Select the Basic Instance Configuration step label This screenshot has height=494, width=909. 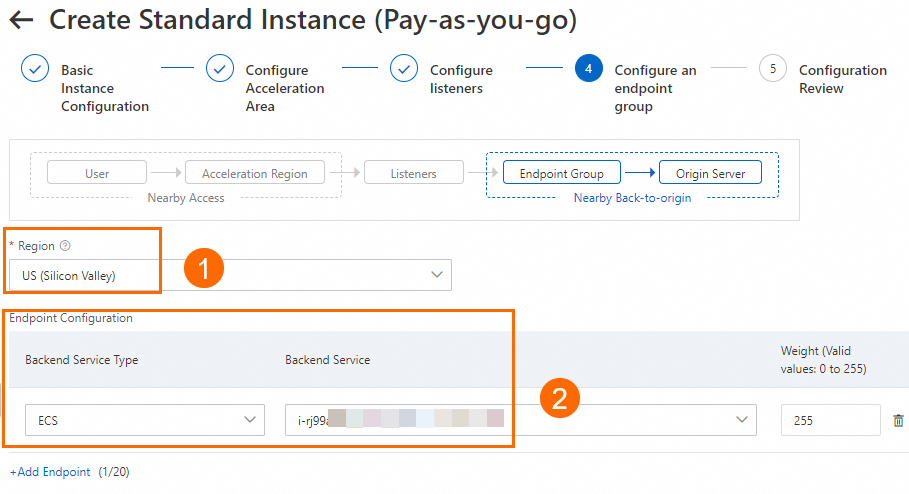pos(104,88)
